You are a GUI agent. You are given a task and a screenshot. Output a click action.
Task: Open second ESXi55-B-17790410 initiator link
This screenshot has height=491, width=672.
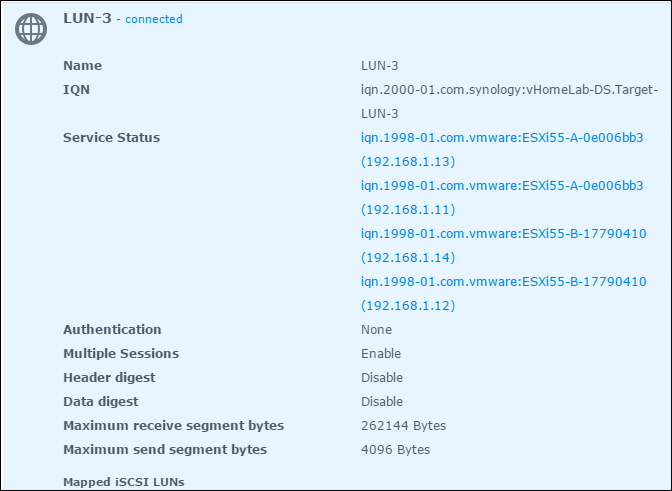click(504, 281)
